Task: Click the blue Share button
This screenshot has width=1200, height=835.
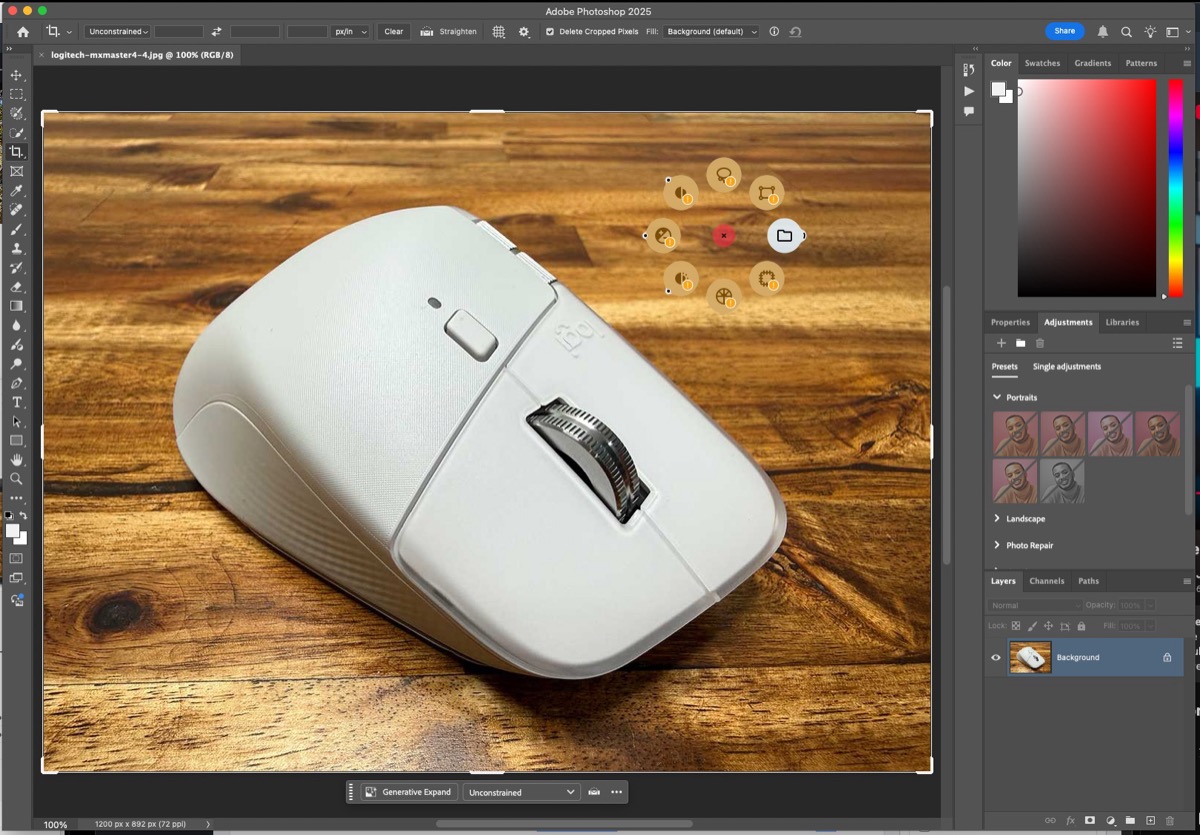Action: tap(1064, 31)
